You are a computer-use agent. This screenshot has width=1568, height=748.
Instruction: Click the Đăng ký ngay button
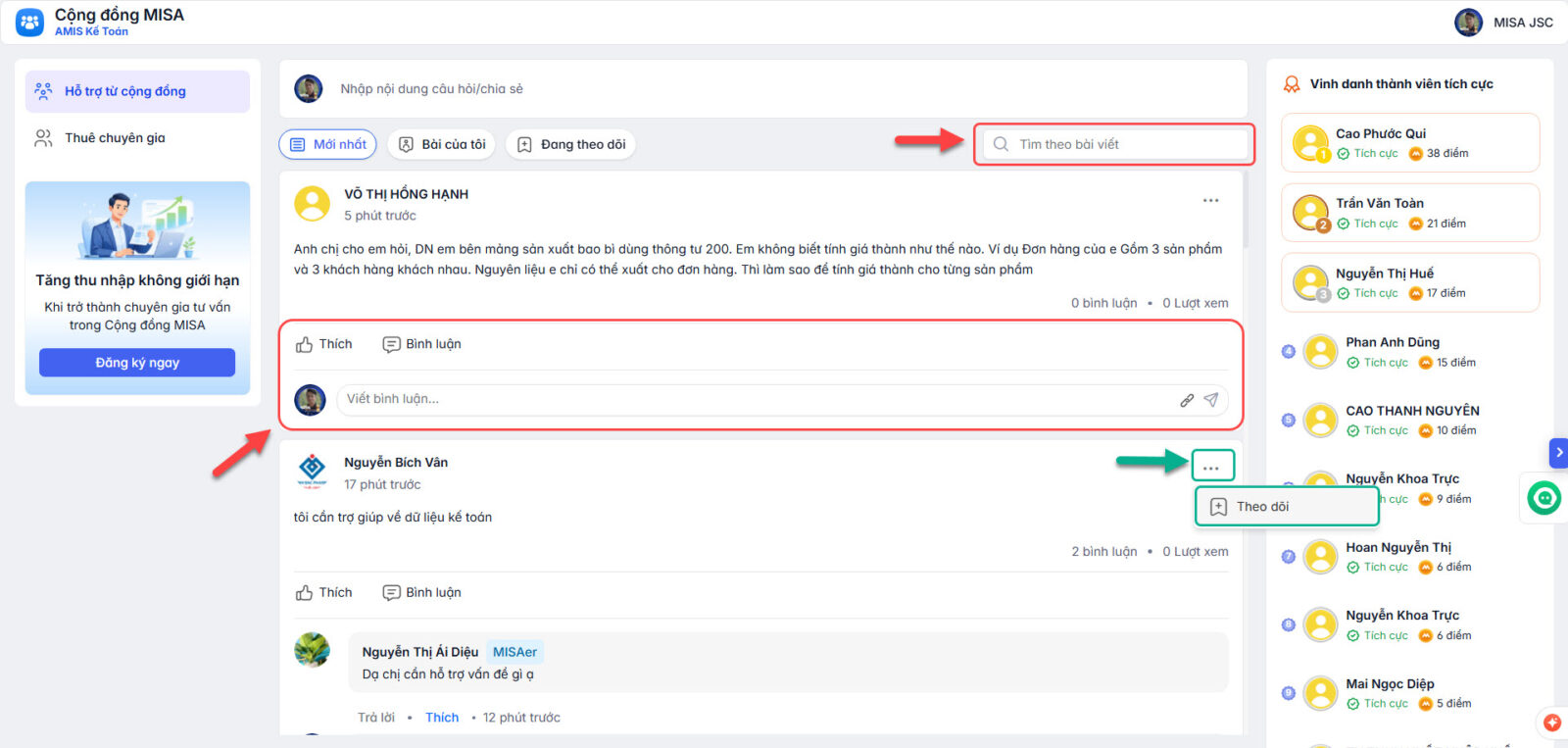coord(137,363)
